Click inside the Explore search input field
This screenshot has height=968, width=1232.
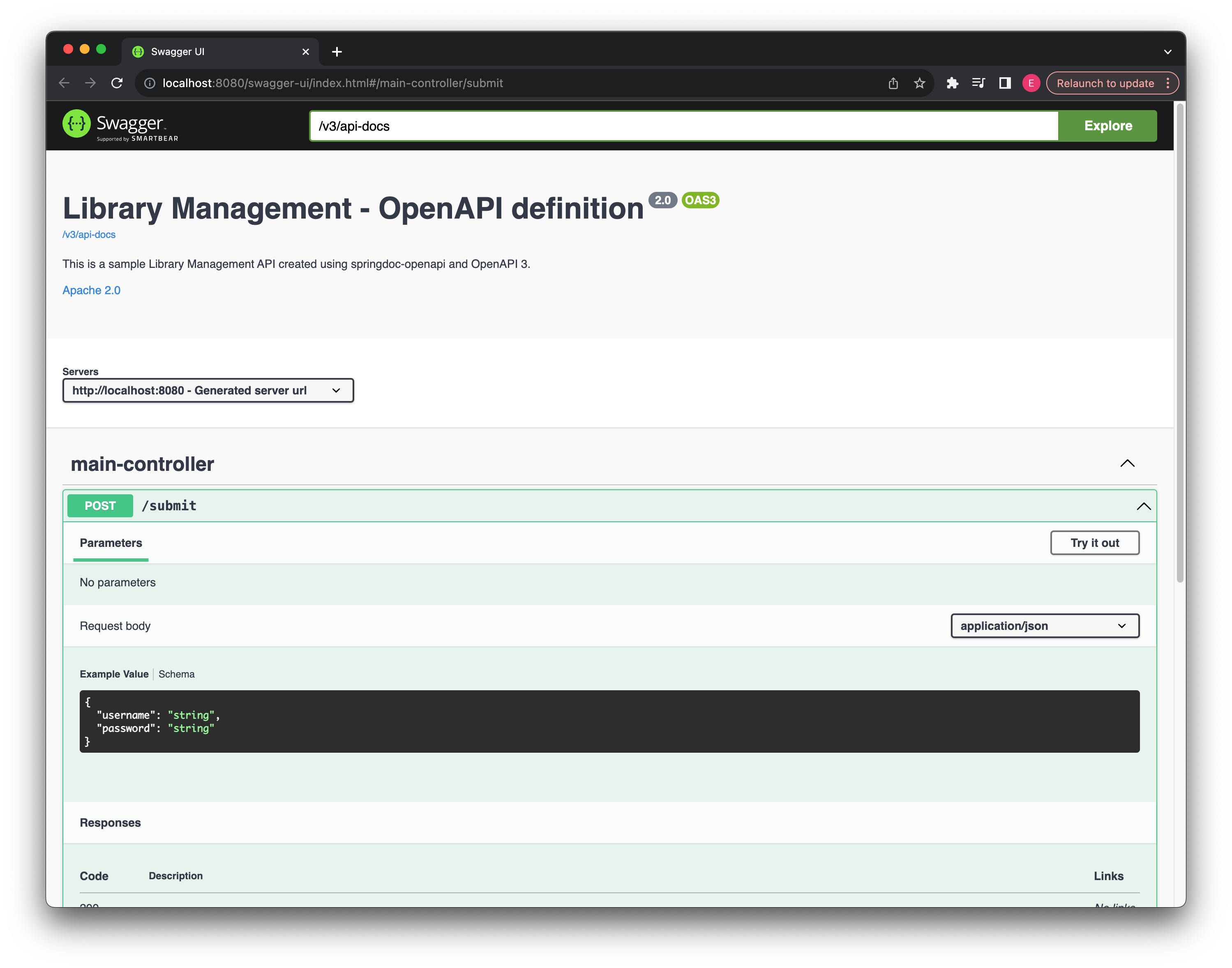(684, 125)
